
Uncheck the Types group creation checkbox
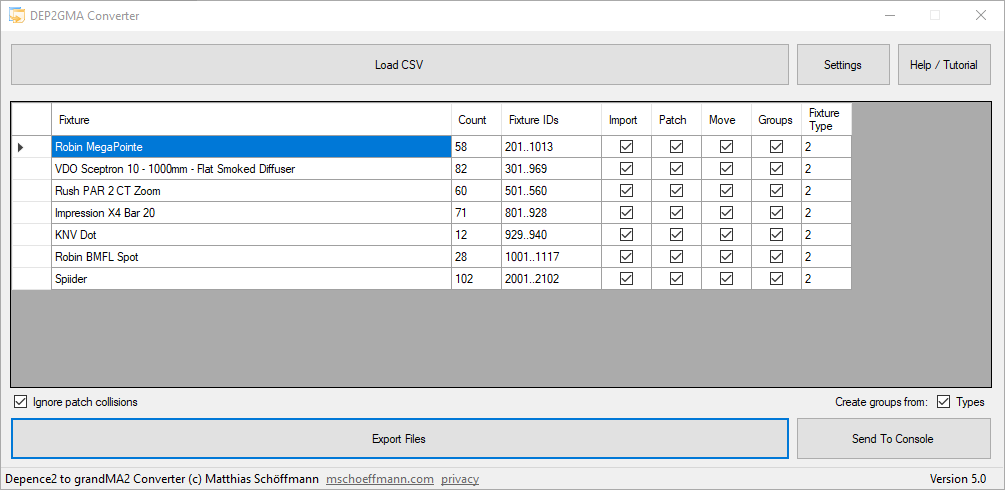click(943, 402)
